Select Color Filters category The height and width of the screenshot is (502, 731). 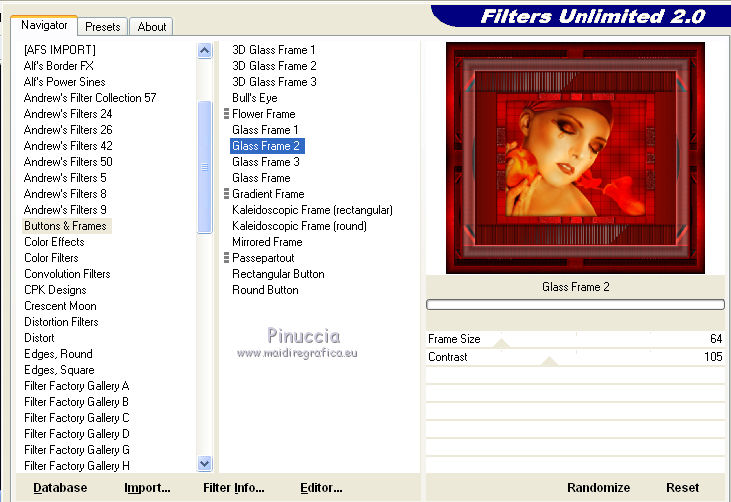click(51, 258)
